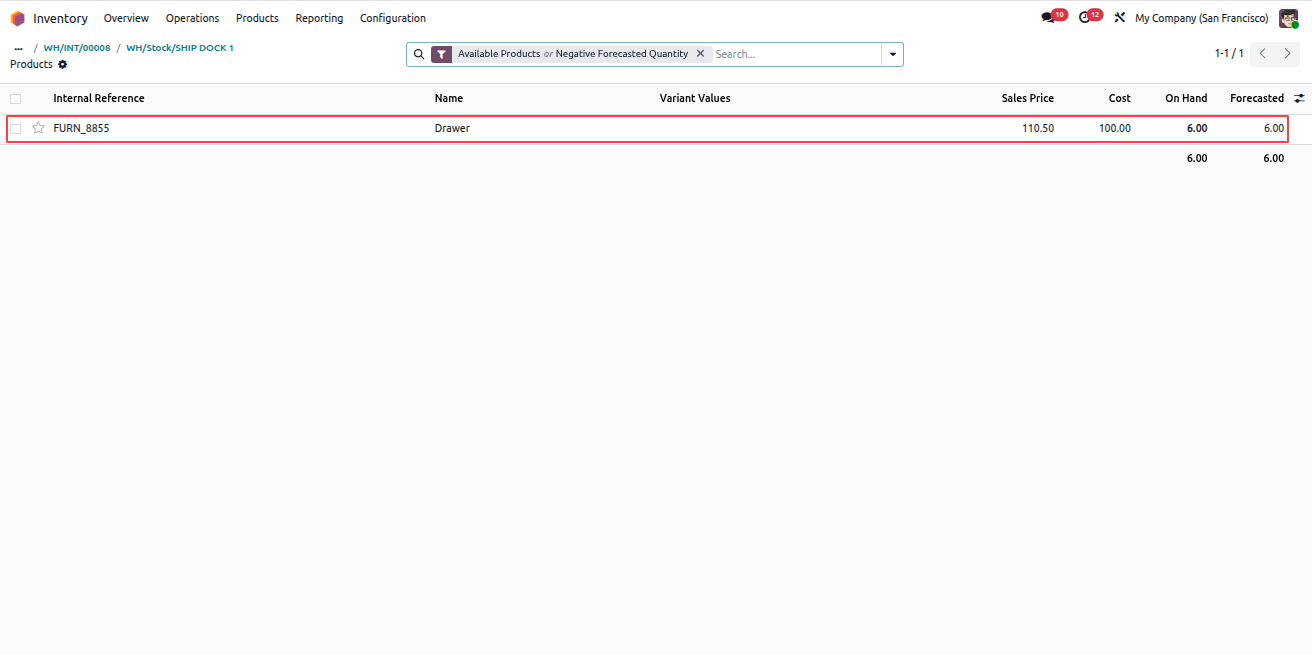Viewport: 1312px width, 655px height.
Task: Click the Drawer row Forecasted 6.00
Action: [x=1274, y=128]
